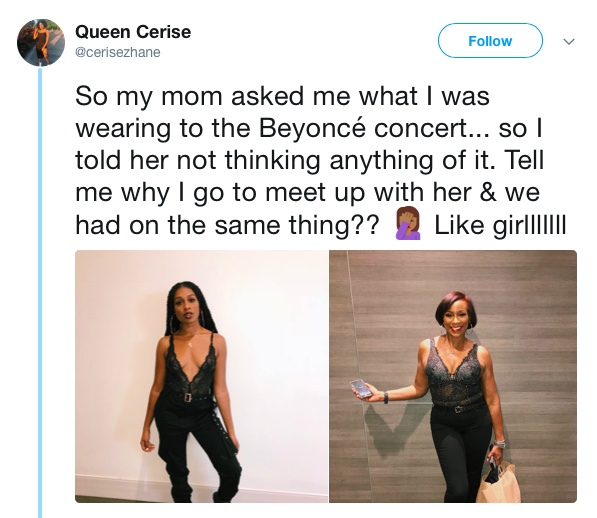Follow Queen Cerise
This screenshot has height=518, width=597.
point(490,41)
